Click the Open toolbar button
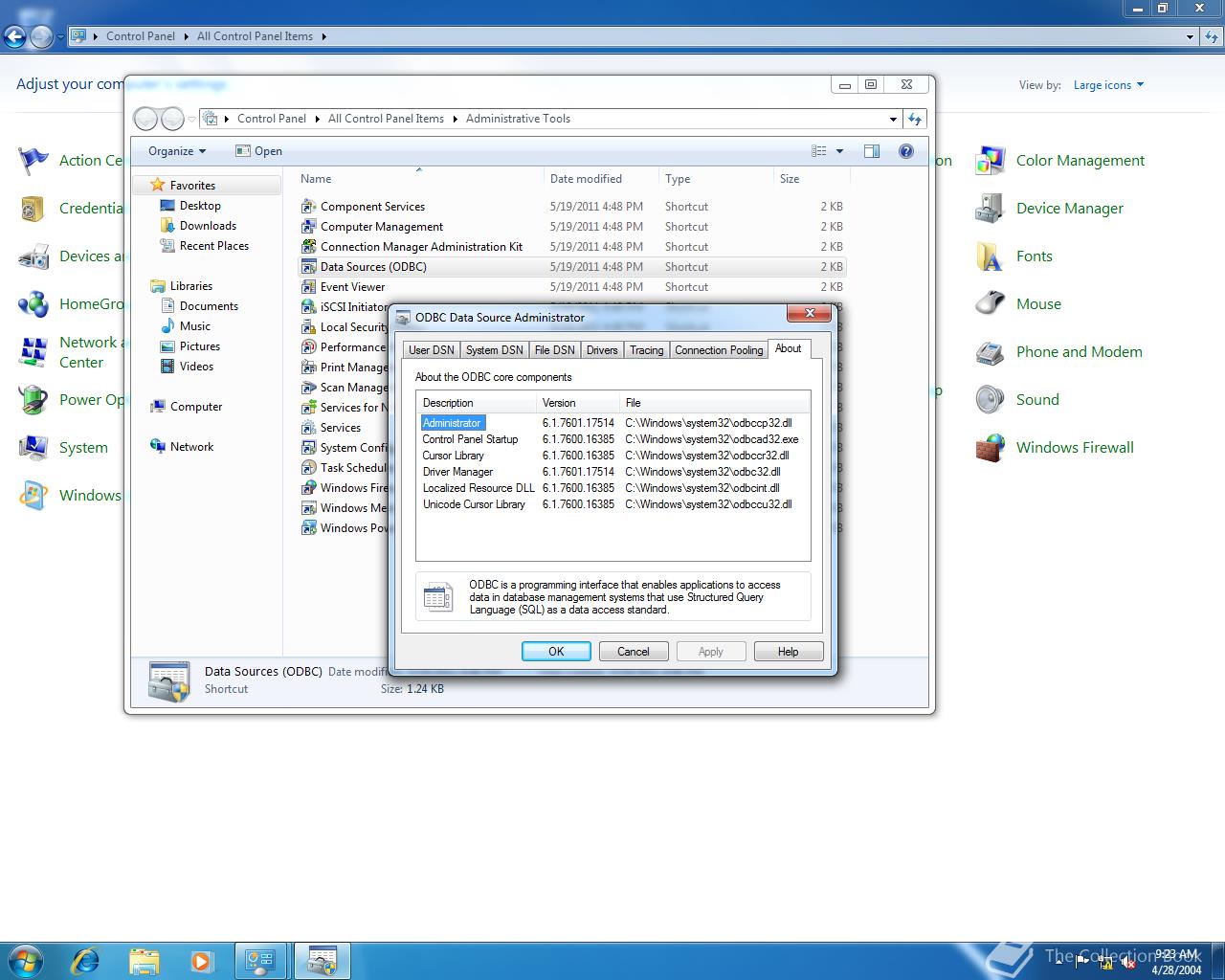The height and width of the screenshot is (980, 1225). pos(259,151)
